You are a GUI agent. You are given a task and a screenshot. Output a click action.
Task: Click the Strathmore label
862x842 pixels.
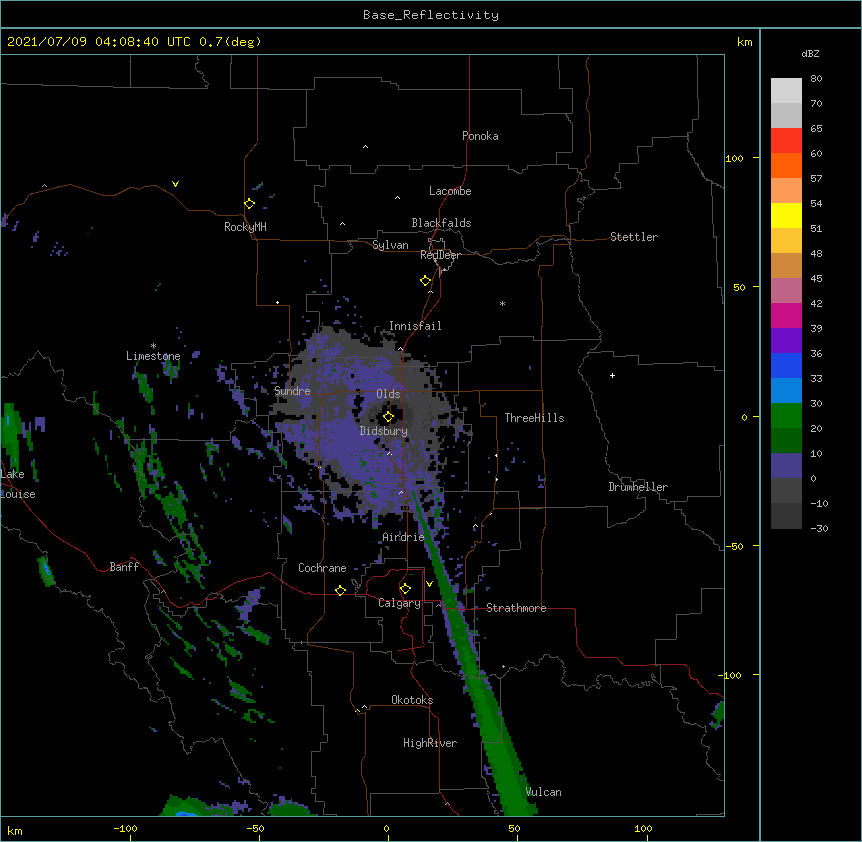pos(516,608)
